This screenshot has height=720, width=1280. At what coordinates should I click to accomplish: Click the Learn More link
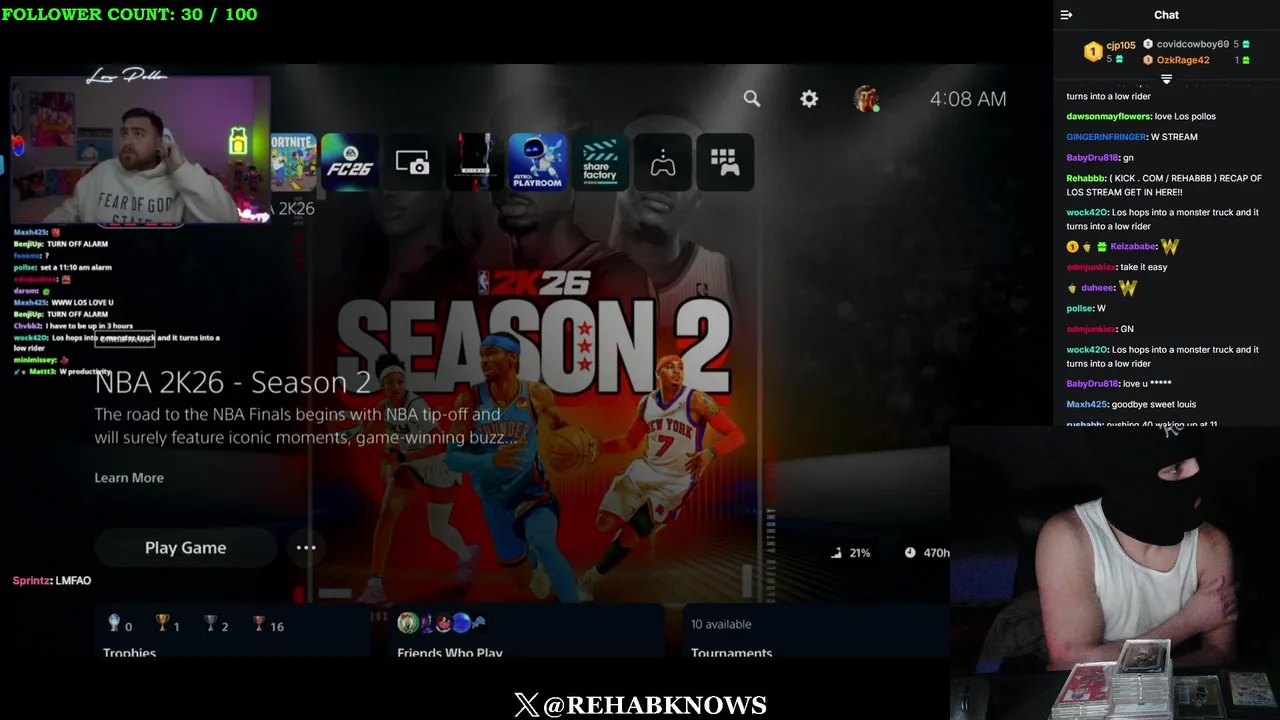pyautogui.click(x=129, y=477)
